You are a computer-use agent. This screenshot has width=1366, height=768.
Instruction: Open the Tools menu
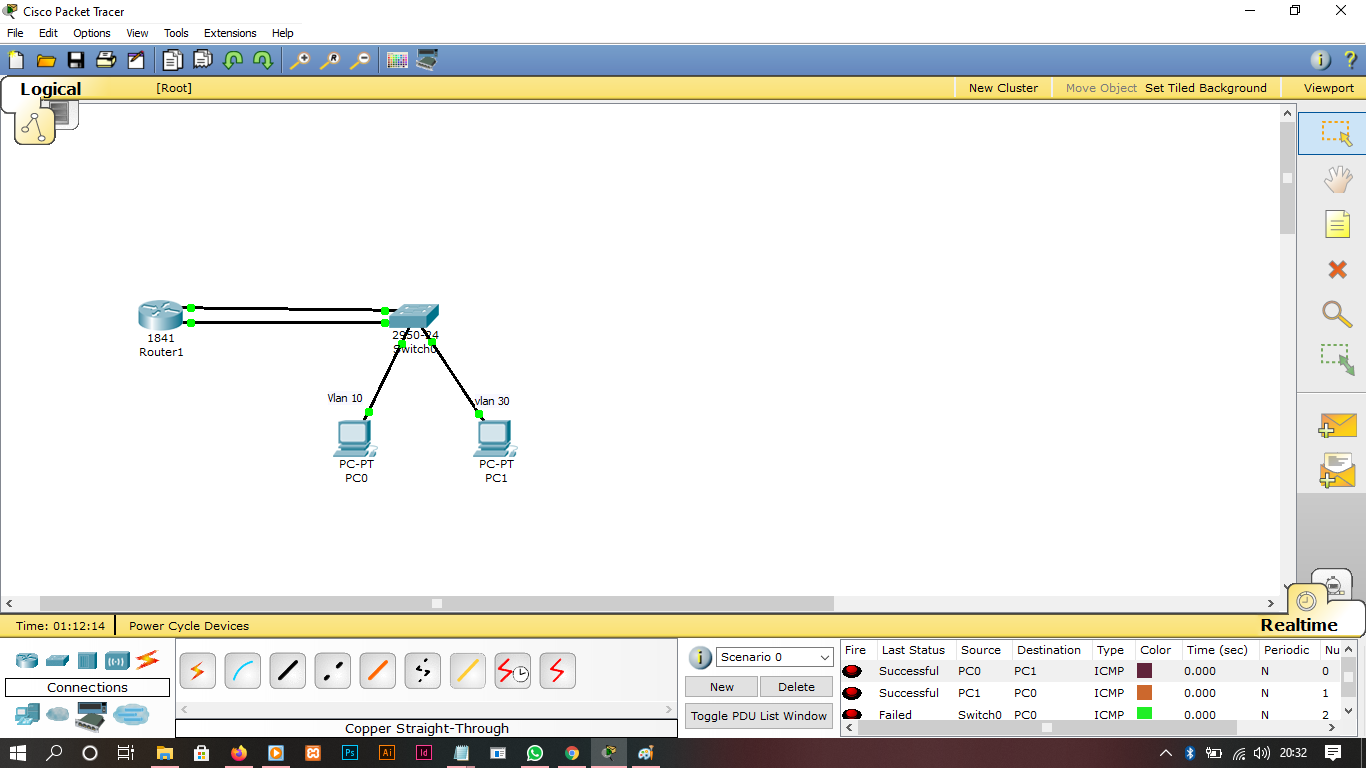[x=176, y=33]
